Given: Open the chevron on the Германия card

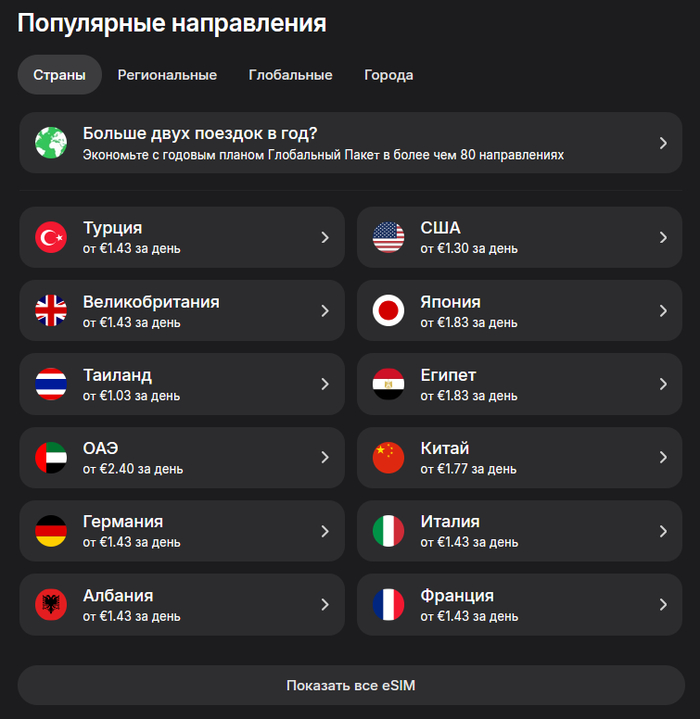Looking at the screenshot, I should click(325, 531).
